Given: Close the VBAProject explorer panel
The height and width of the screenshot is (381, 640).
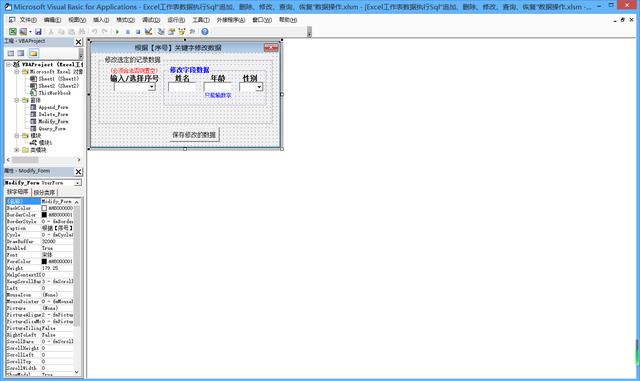Looking at the screenshot, I should 78,42.
